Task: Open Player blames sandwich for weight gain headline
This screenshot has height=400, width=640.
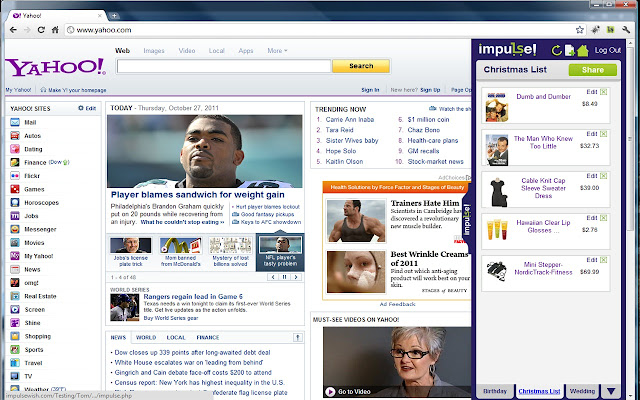Action: click(198, 195)
